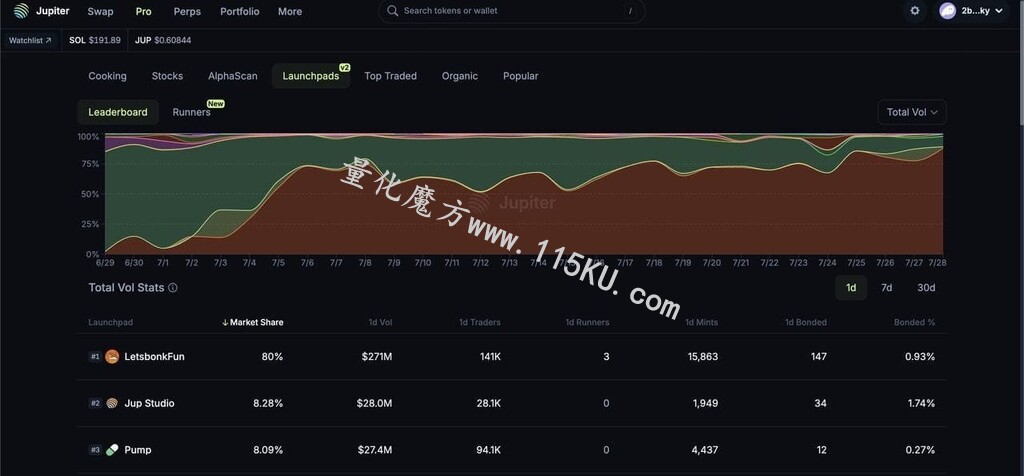
Task: Click the wallet avatar icon
Action: tap(948, 11)
